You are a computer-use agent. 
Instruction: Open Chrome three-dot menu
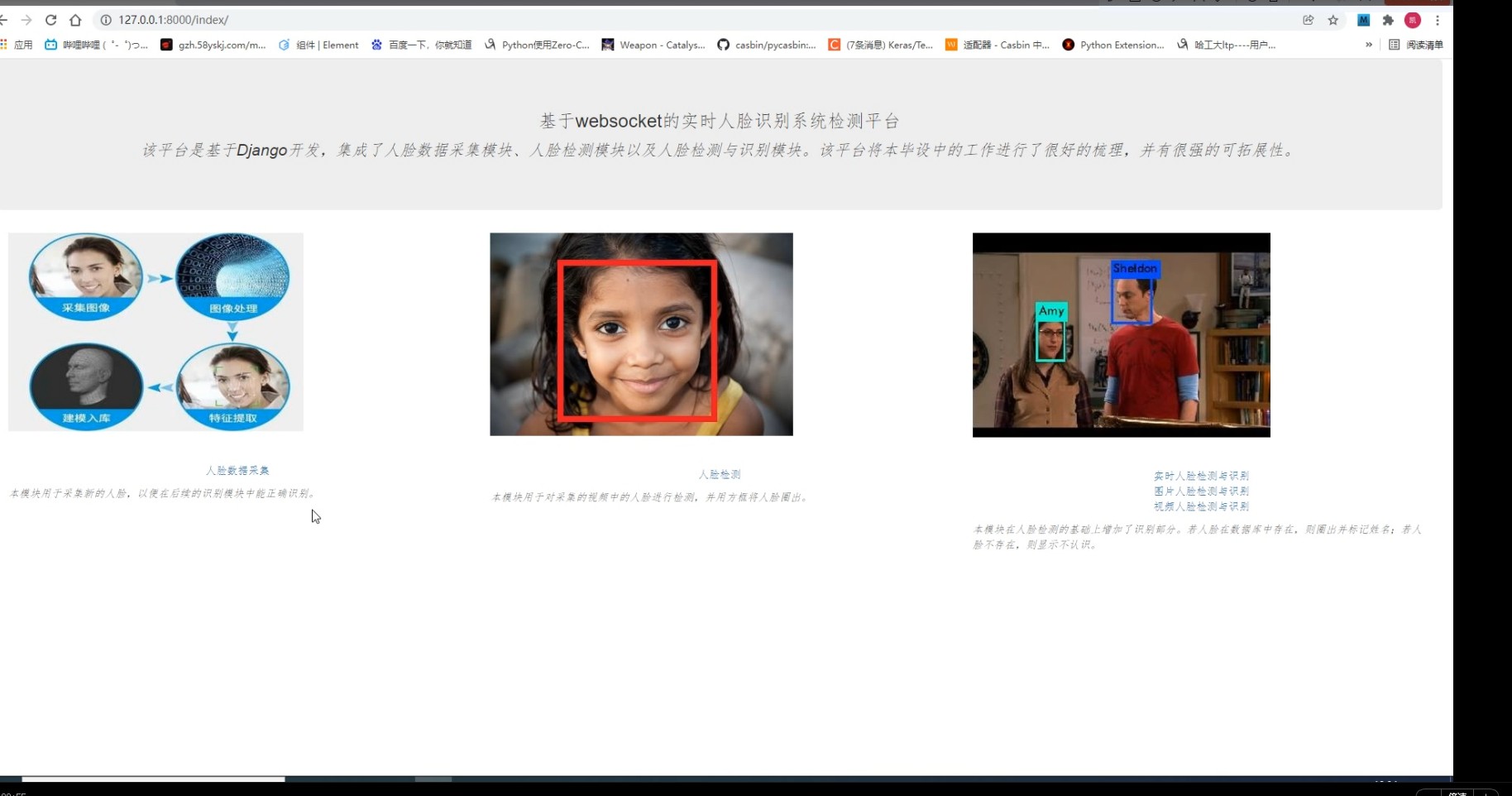coord(1438,20)
